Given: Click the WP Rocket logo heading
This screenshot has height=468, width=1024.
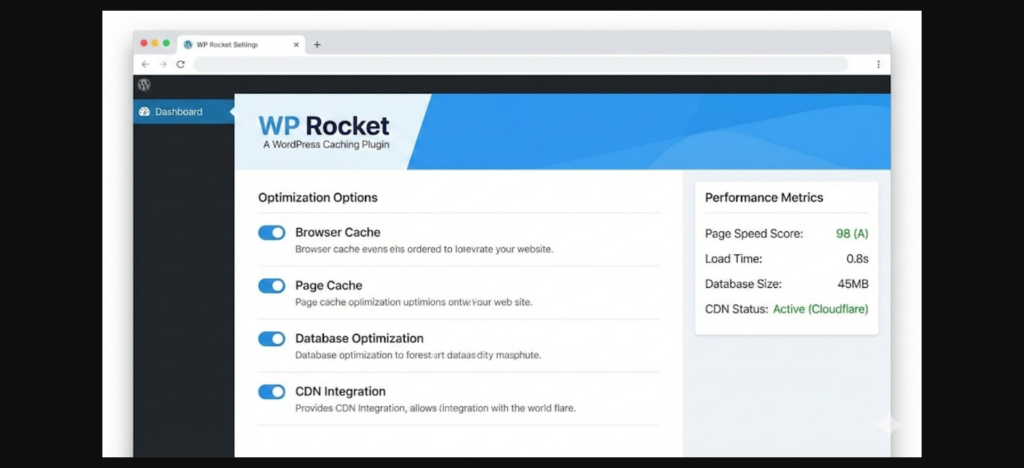Looking at the screenshot, I should [x=324, y=125].
